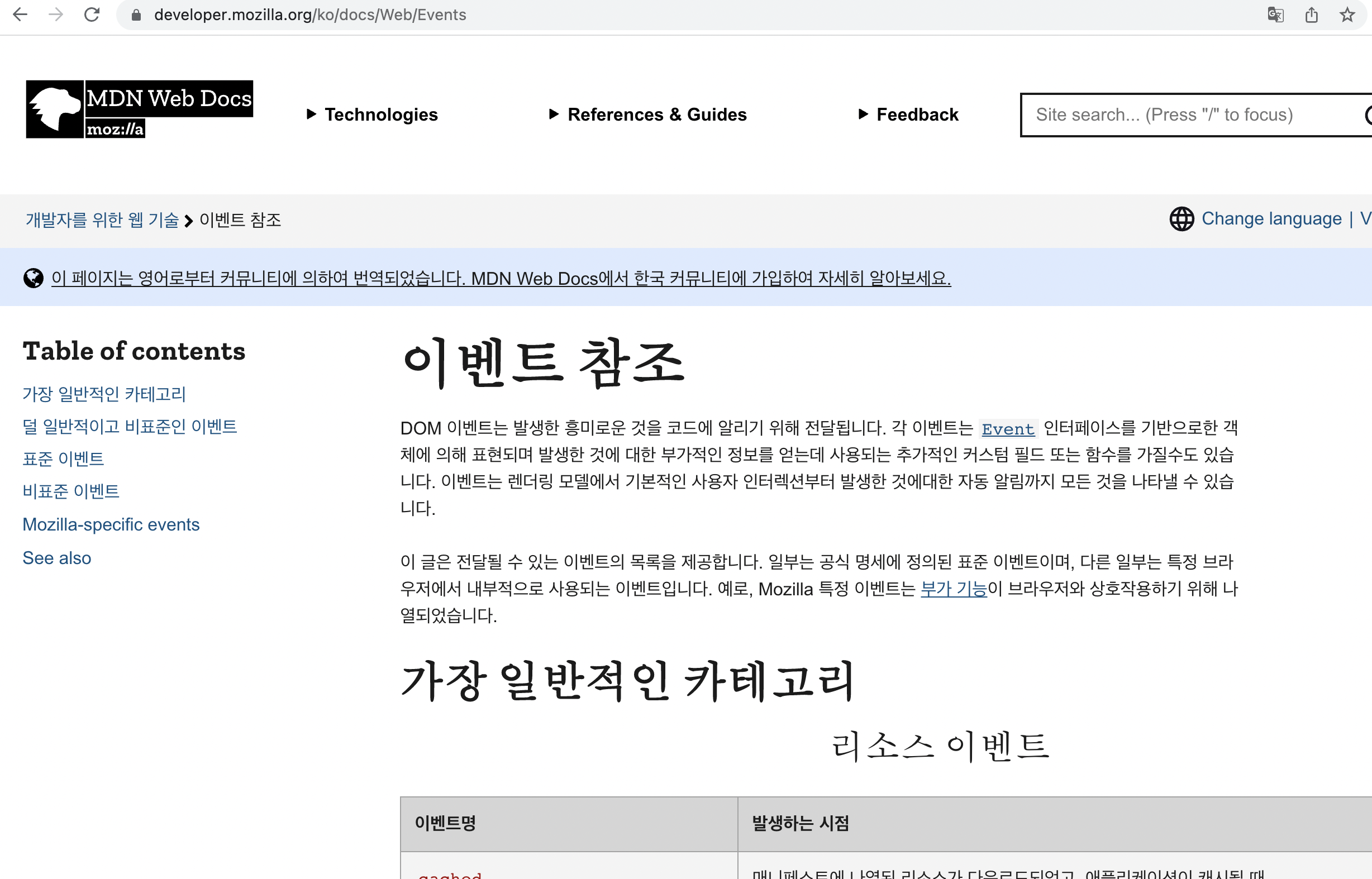Jump to See also section
1372x879 pixels.
(56, 558)
